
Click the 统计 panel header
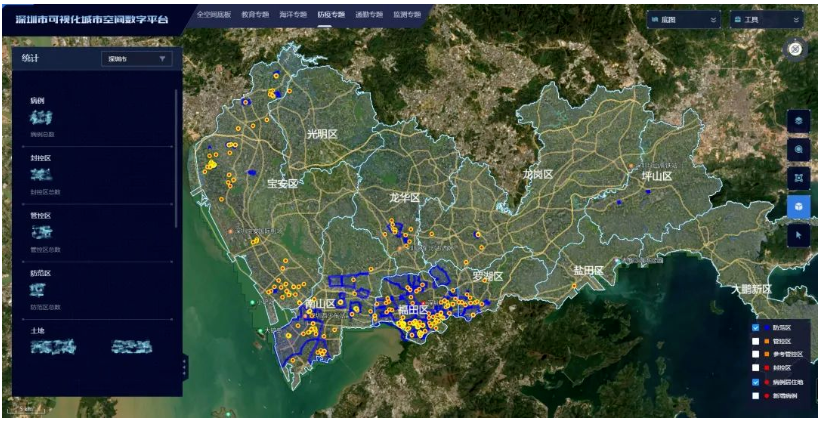pos(97,58)
